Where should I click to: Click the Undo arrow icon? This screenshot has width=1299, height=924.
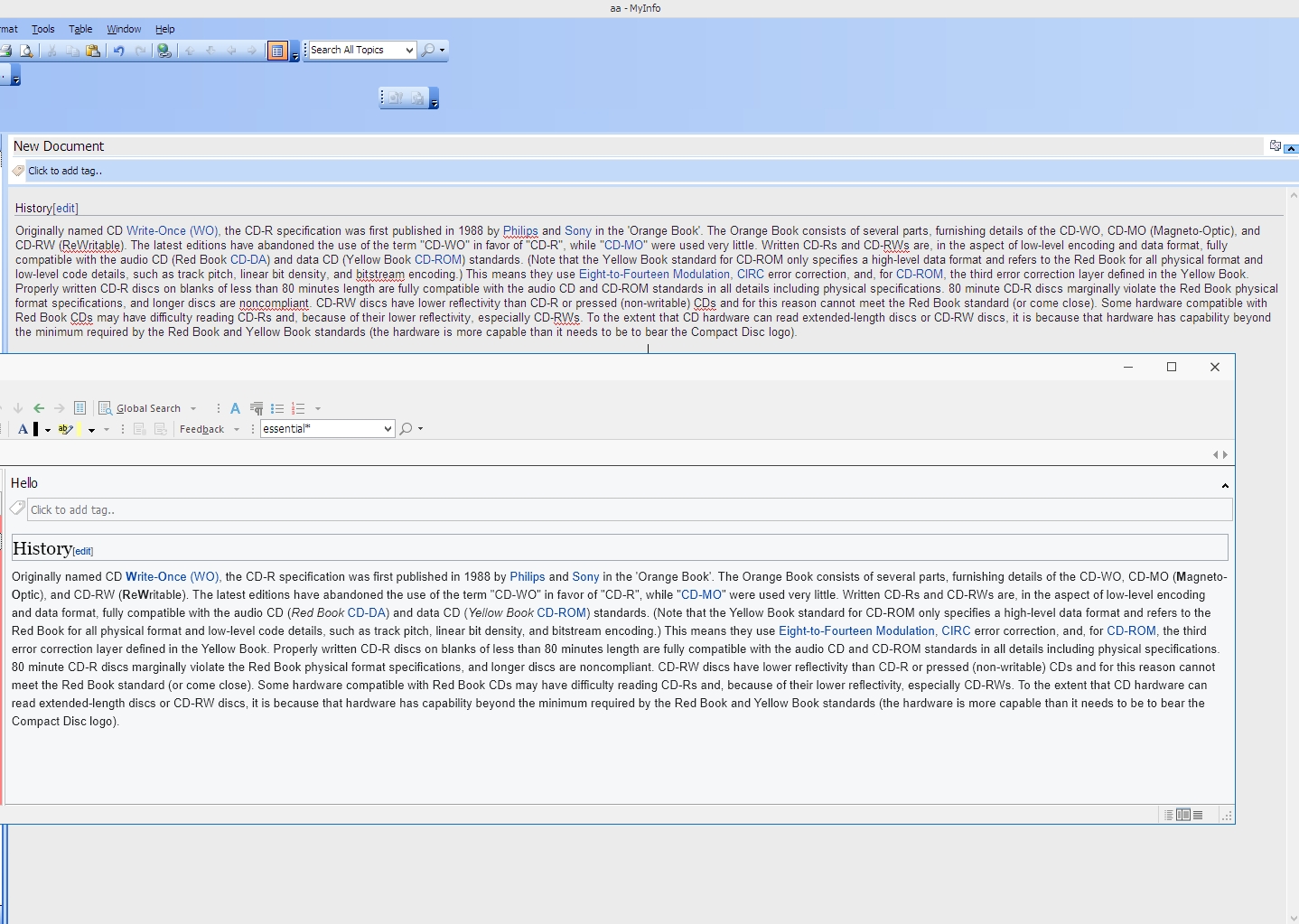point(118,51)
